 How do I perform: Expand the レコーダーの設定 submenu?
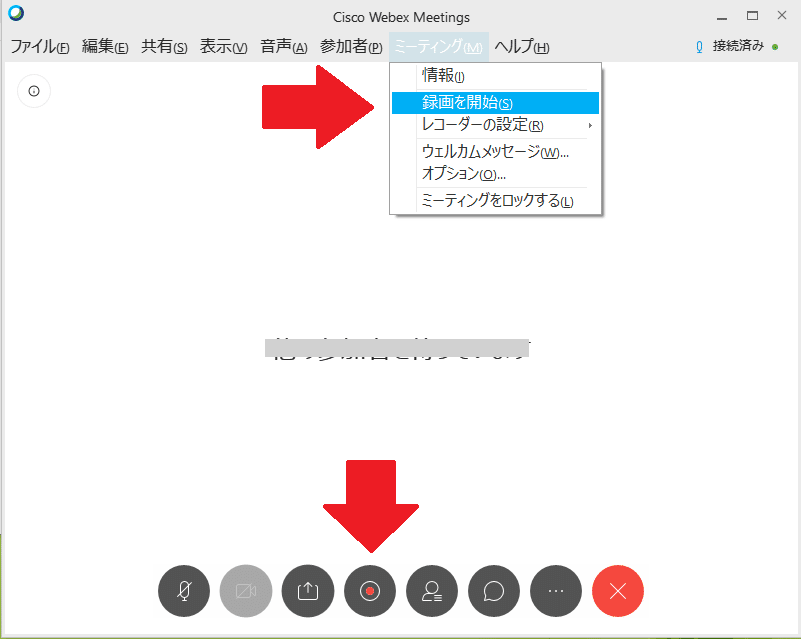(480, 127)
